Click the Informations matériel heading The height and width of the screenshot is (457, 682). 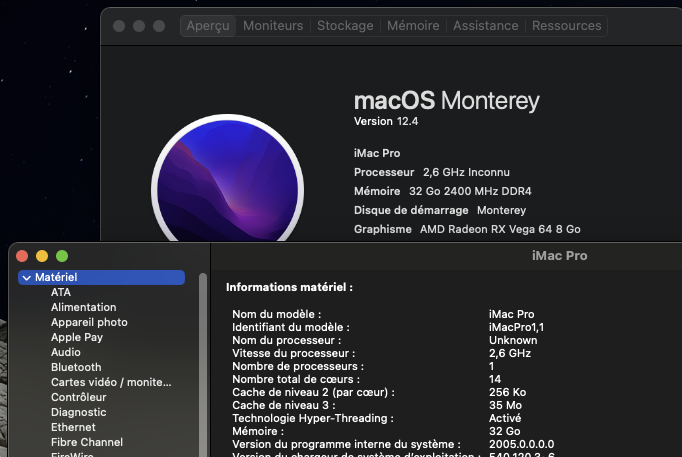(x=290, y=287)
